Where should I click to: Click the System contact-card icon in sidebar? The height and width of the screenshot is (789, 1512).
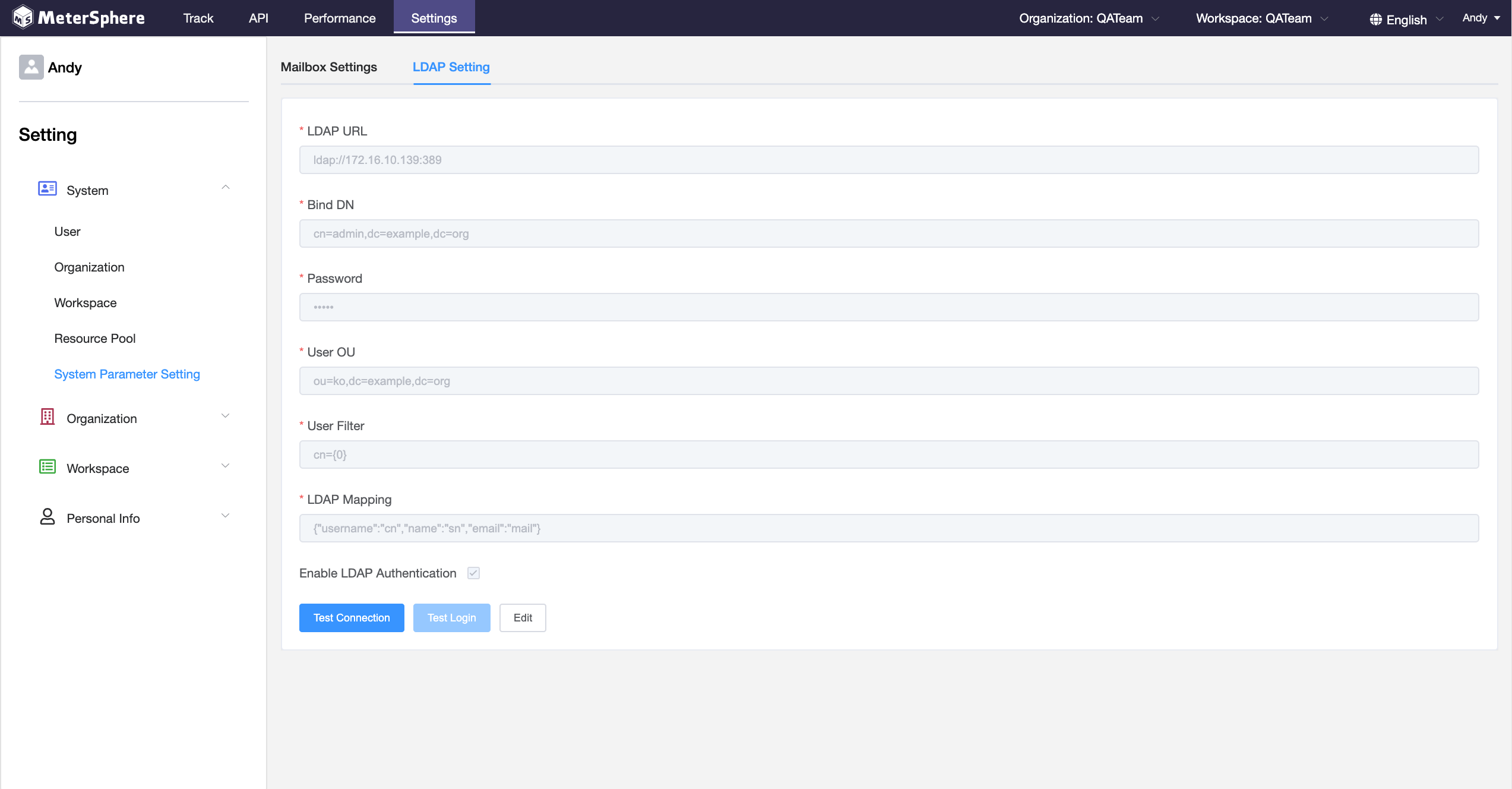pos(47,188)
